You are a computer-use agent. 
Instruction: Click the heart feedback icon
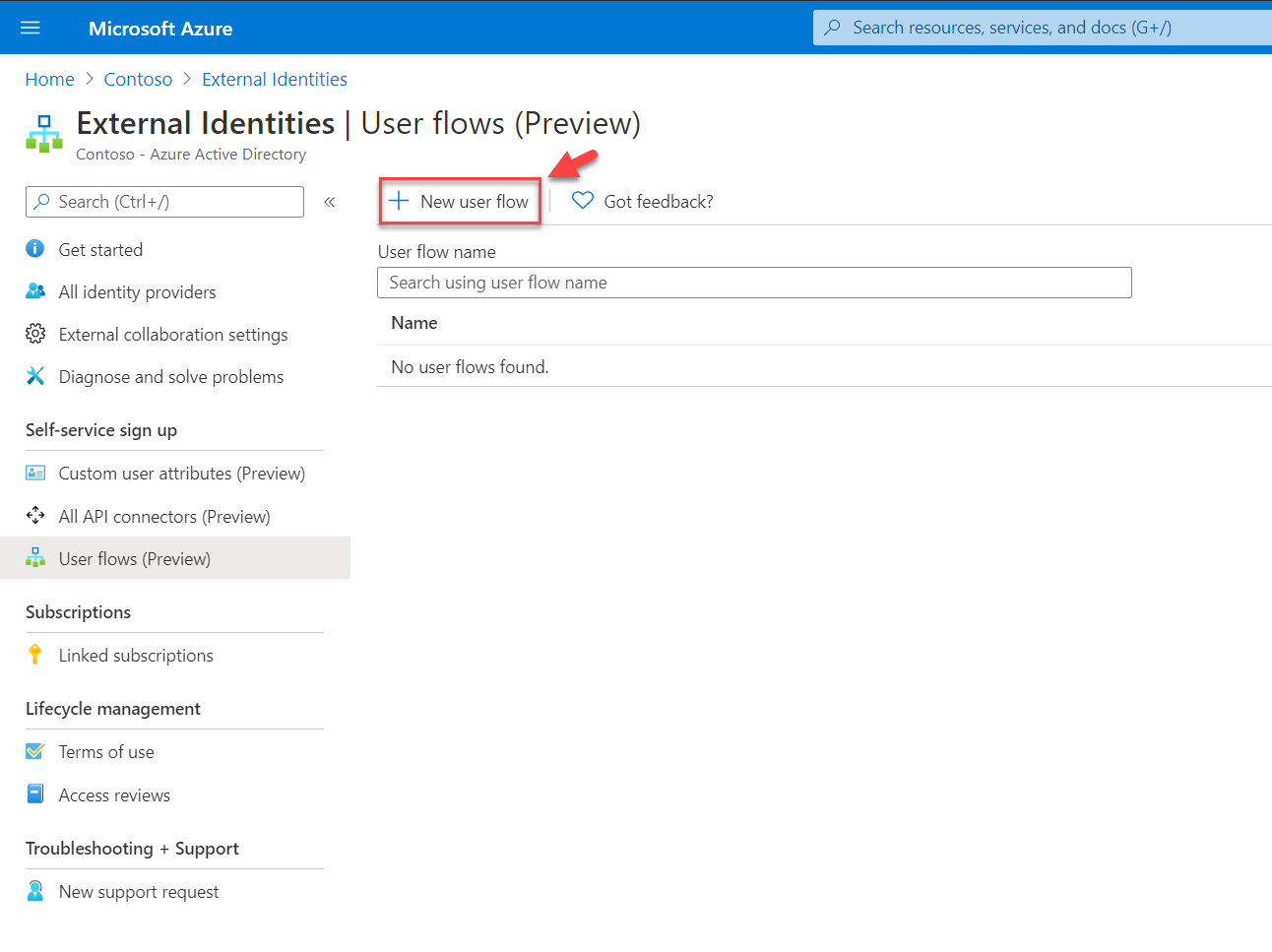[x=583, y=201]
